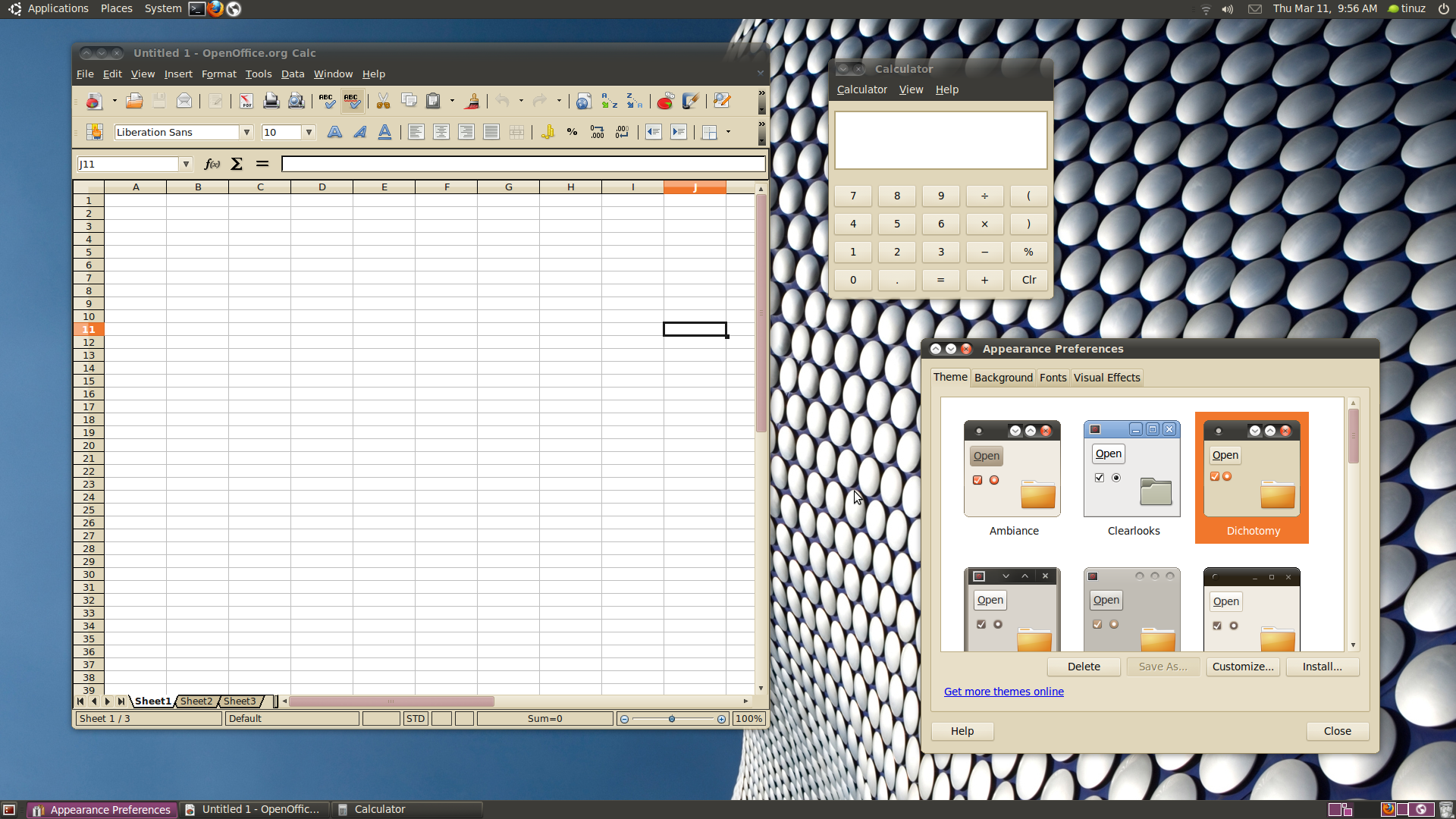
Task: Click Customize... in Appearance Preferences
Action: coord(1243,667)
